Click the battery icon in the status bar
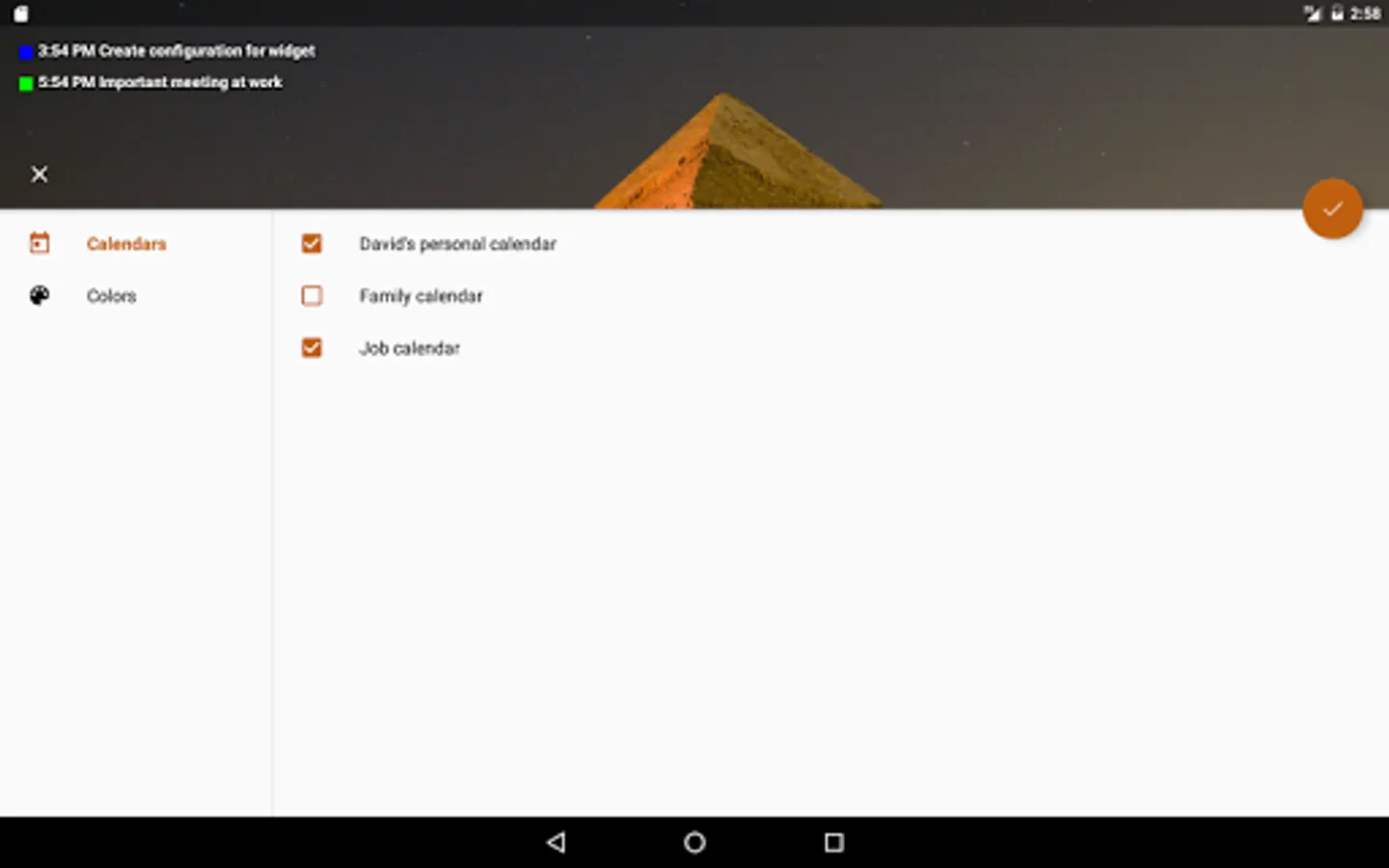Viewport: 1389px width, 868px height. tap(1337, 14)
